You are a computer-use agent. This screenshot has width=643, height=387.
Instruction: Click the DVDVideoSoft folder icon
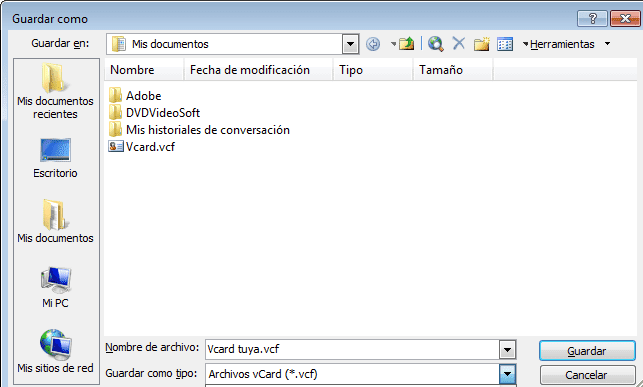[x=115, y=112]
